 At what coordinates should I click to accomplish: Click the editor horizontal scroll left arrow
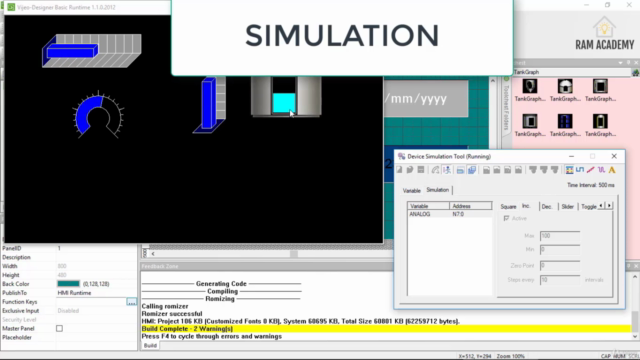[x=153, y=253]
